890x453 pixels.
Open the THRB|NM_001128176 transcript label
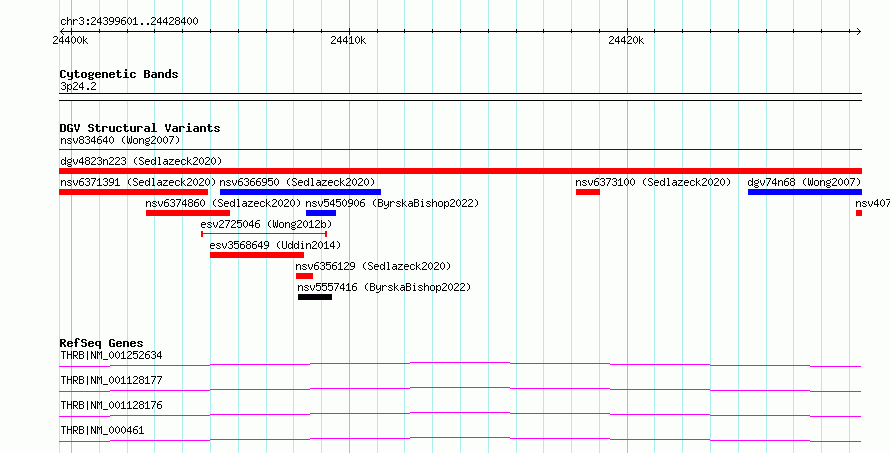pyautogui.click(x=111, y=405)
